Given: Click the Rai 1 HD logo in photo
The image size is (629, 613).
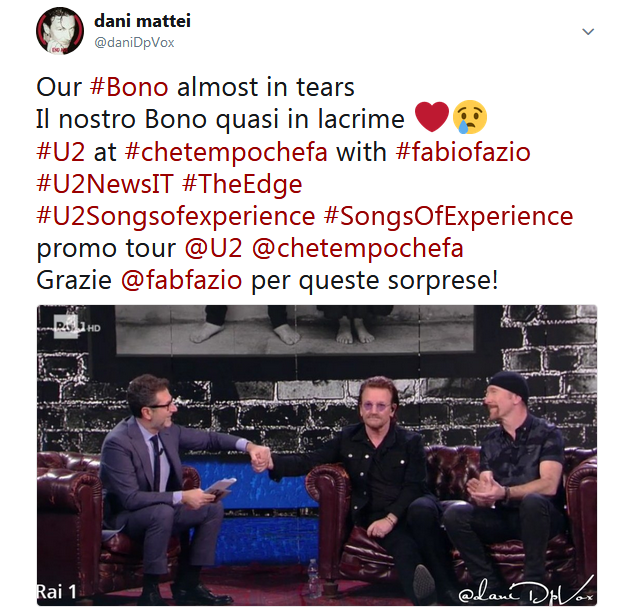Looking at the screenshot, I should [x=76, y=327].
